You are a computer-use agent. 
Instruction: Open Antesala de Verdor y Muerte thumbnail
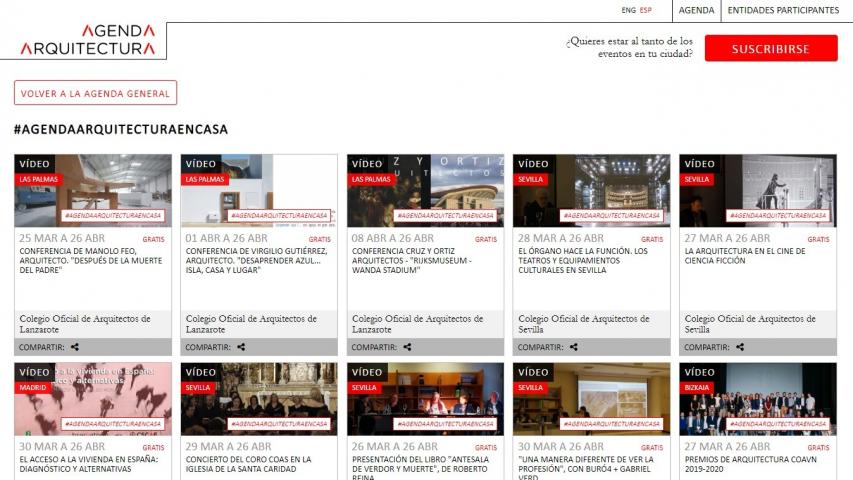pyautogui.click(x=425, y=399)
